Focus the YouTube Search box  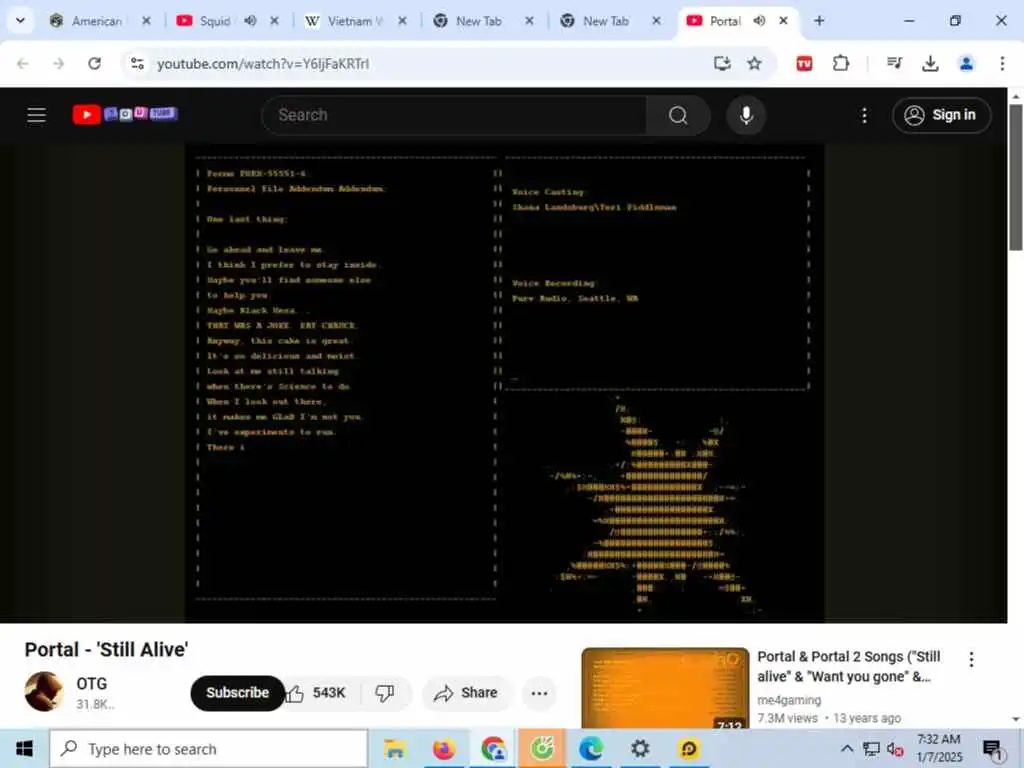[454, 115]
